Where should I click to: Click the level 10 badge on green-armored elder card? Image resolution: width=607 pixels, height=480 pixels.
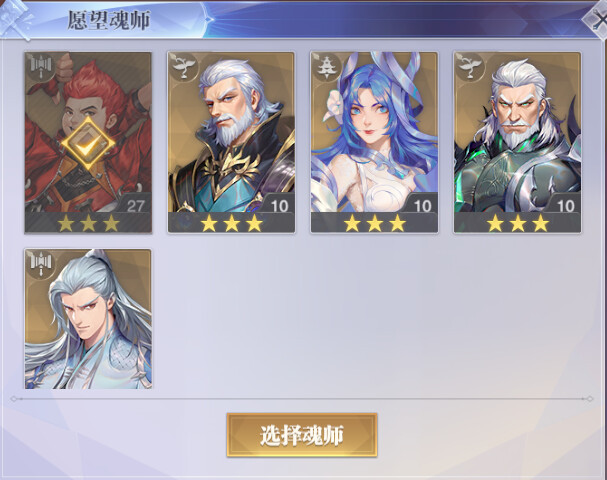565,206
